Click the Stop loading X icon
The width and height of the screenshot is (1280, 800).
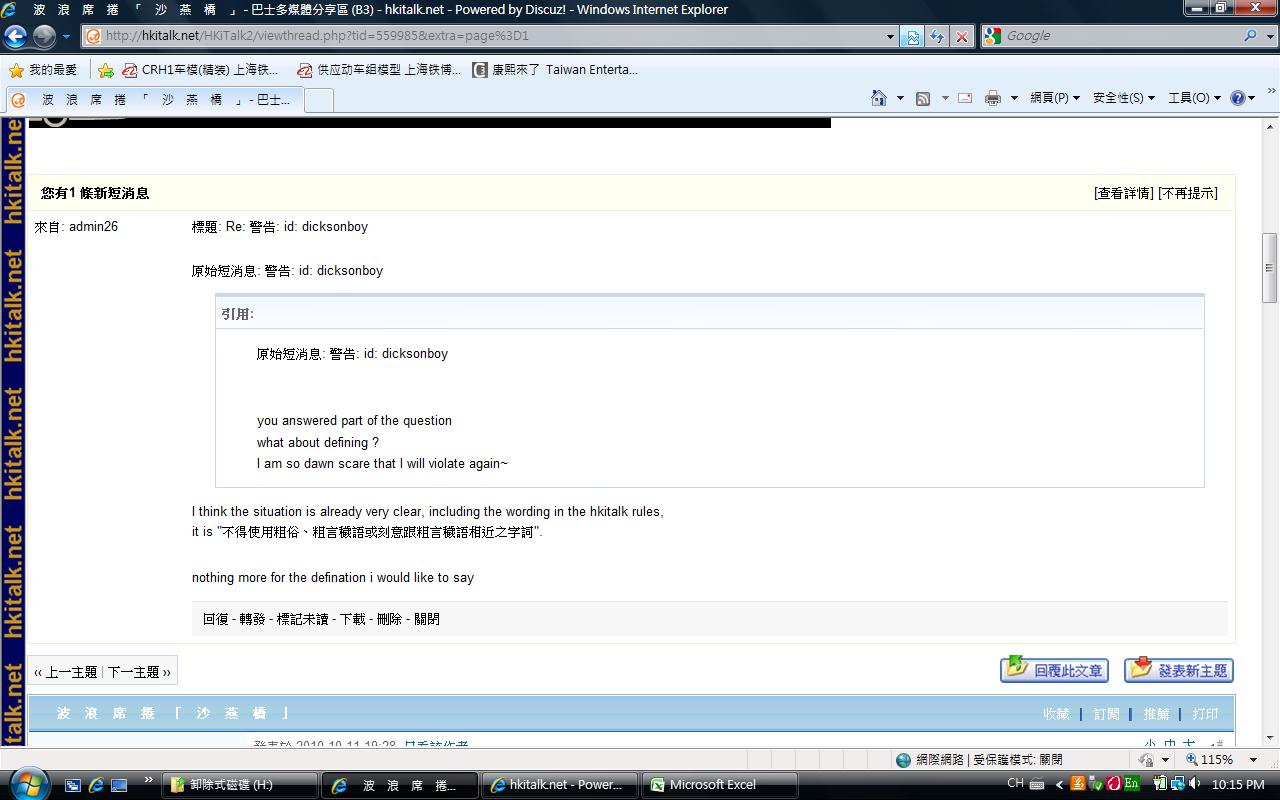(961, 36)
